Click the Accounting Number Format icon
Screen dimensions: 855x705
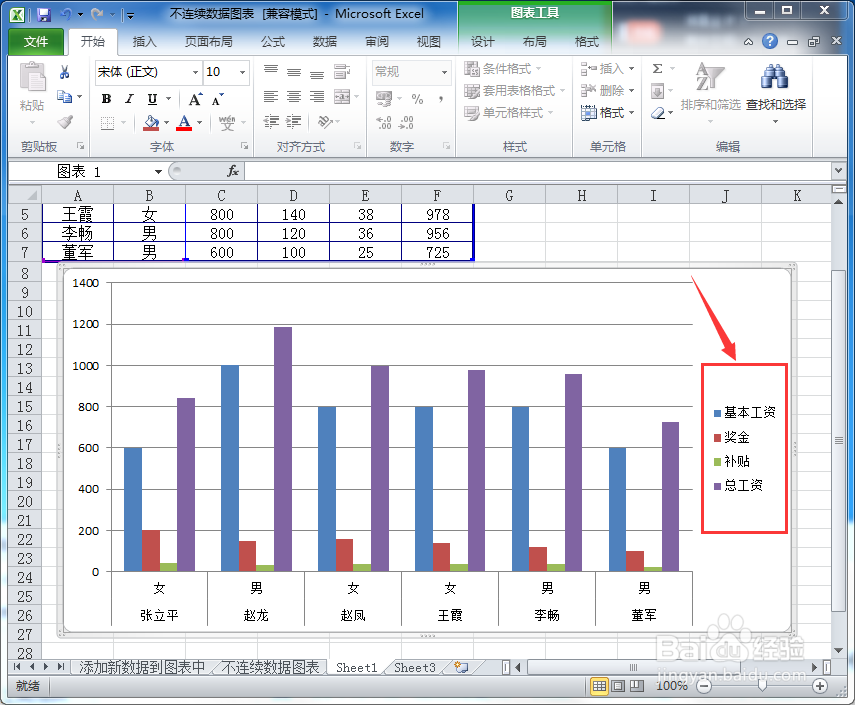384,99
